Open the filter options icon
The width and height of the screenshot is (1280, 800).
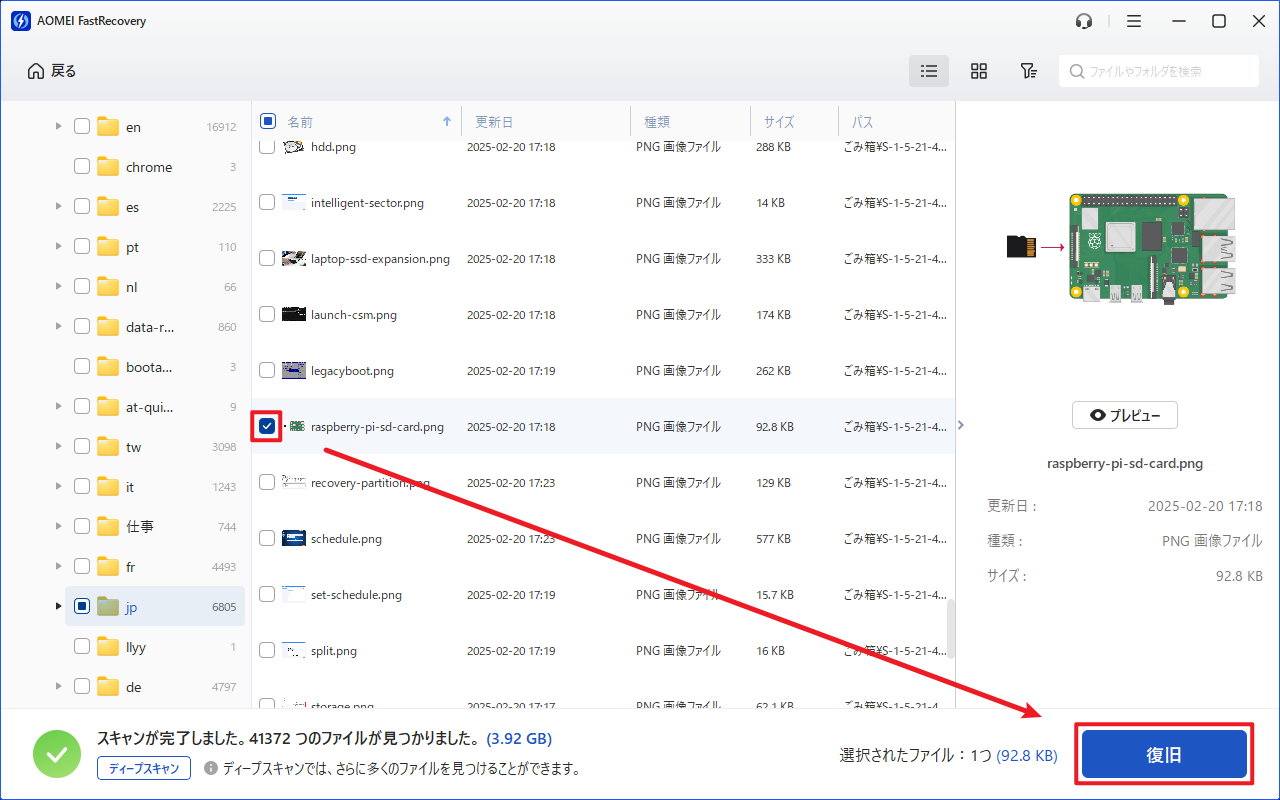click(x=1028, y=71)
